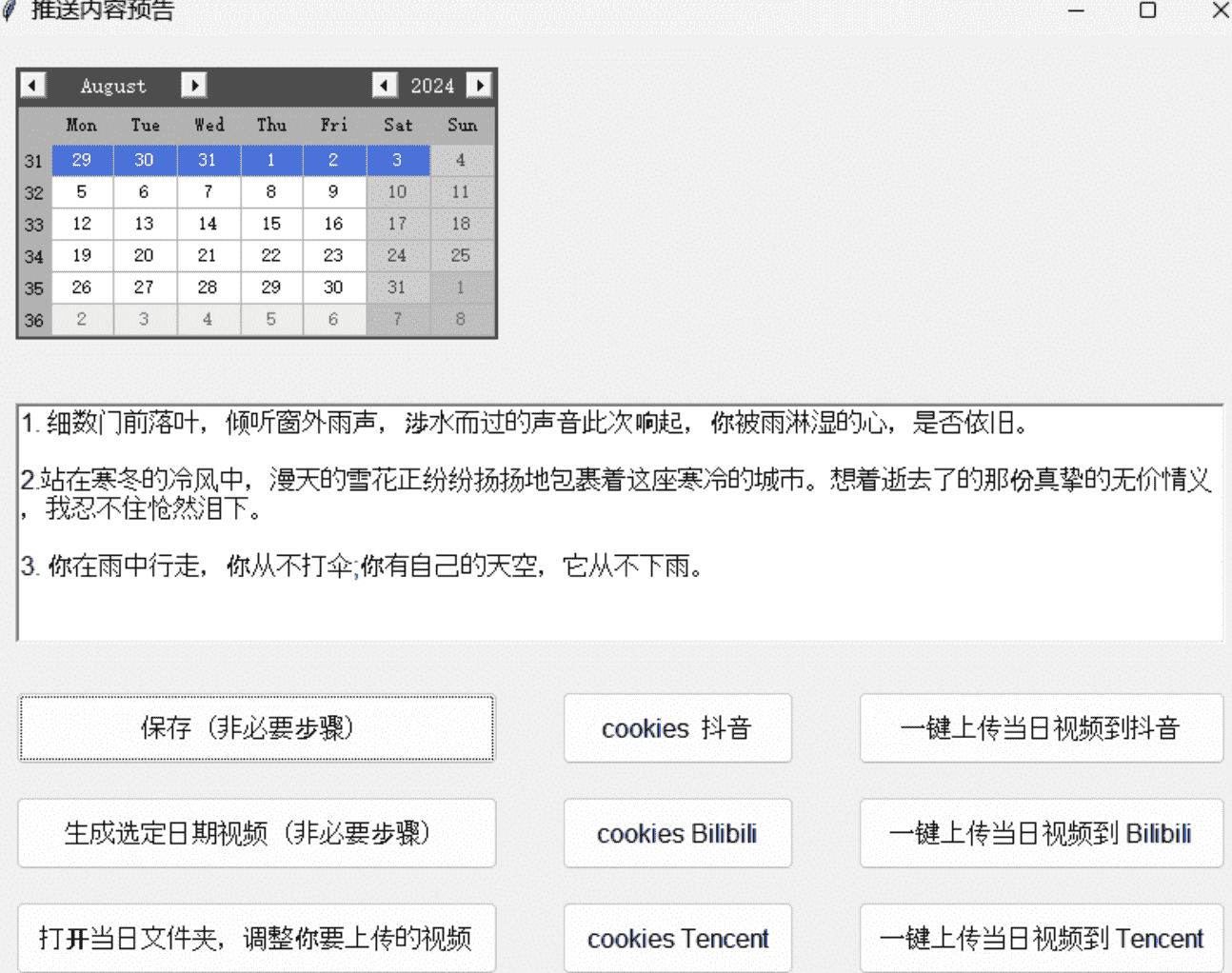The width and height of the screenshot is (1232, 973).
Task: Go to next year arrow beside 2024
Action: (480, 86)
